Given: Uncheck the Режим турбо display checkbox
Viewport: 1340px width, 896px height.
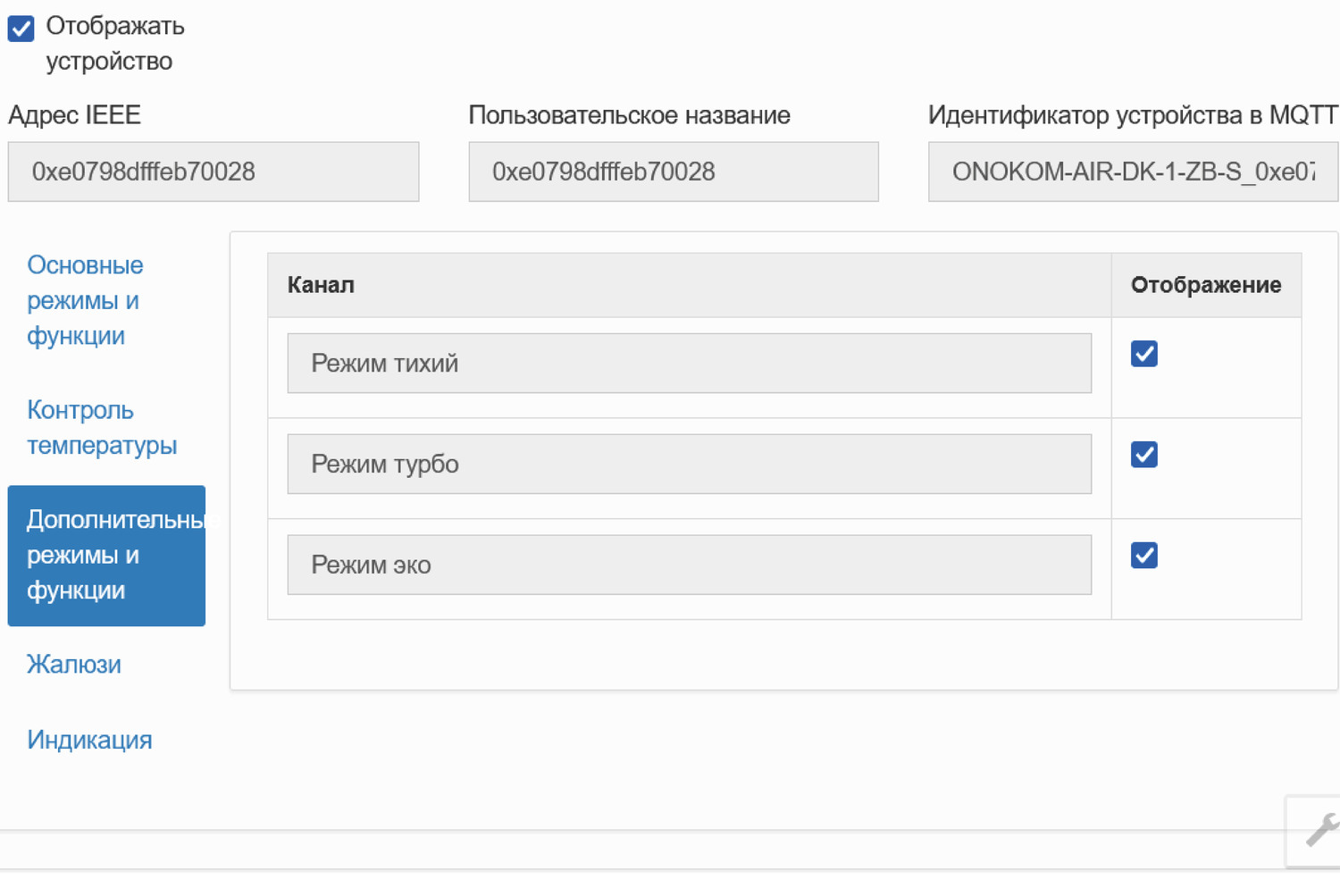Looking at the screenshot, I should coord(1143,455).
